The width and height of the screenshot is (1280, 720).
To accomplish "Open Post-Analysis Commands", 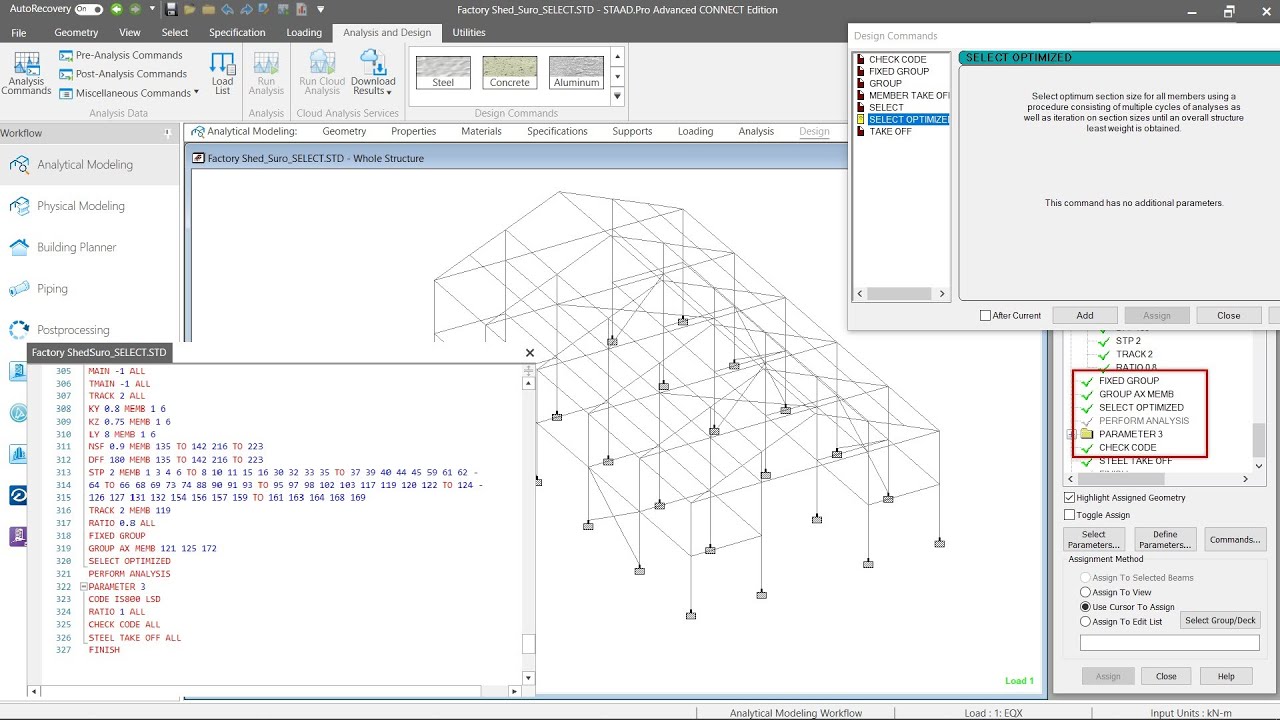I will [122, 74].
